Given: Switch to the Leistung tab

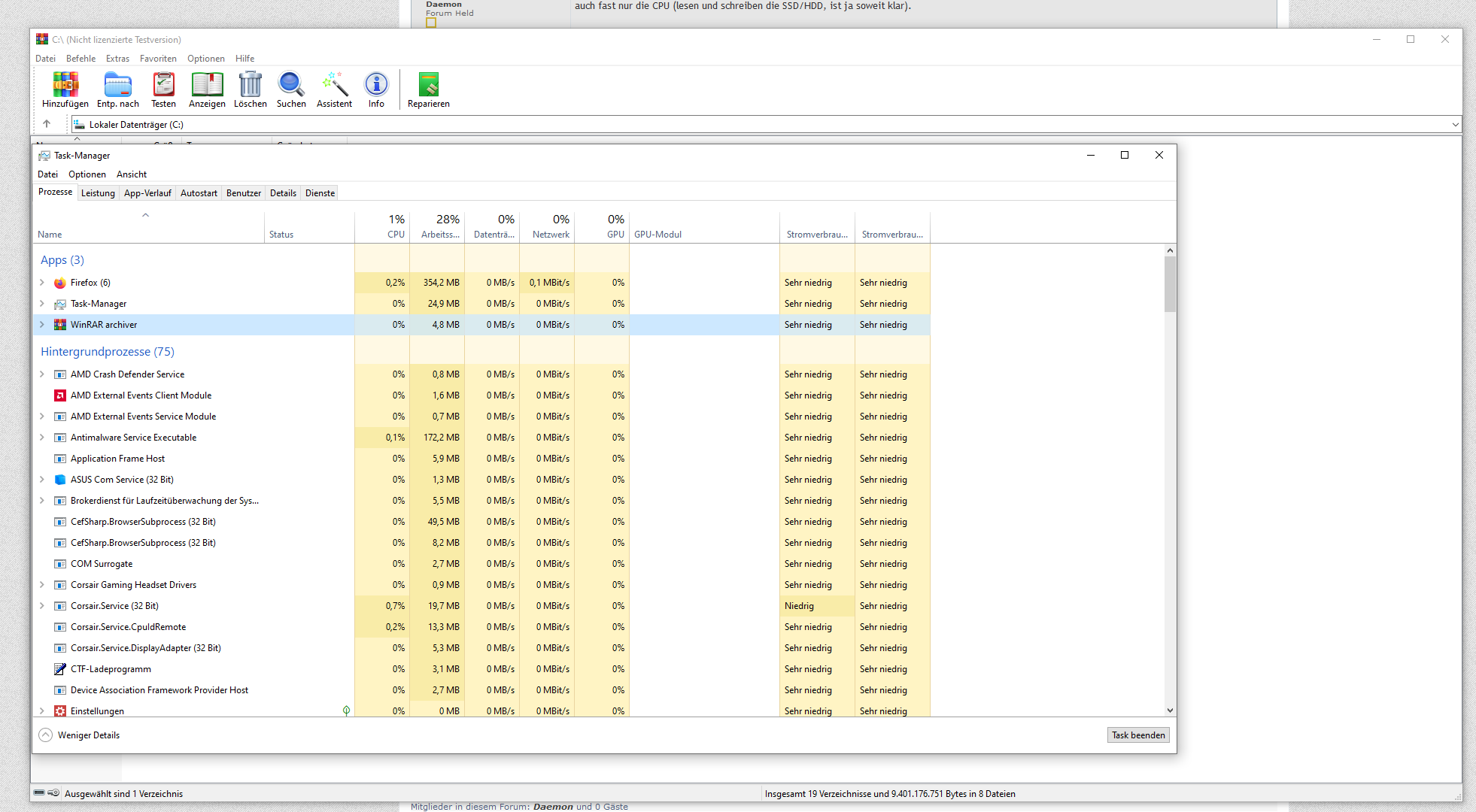Looking at the screenshot, I should [98, 193].
